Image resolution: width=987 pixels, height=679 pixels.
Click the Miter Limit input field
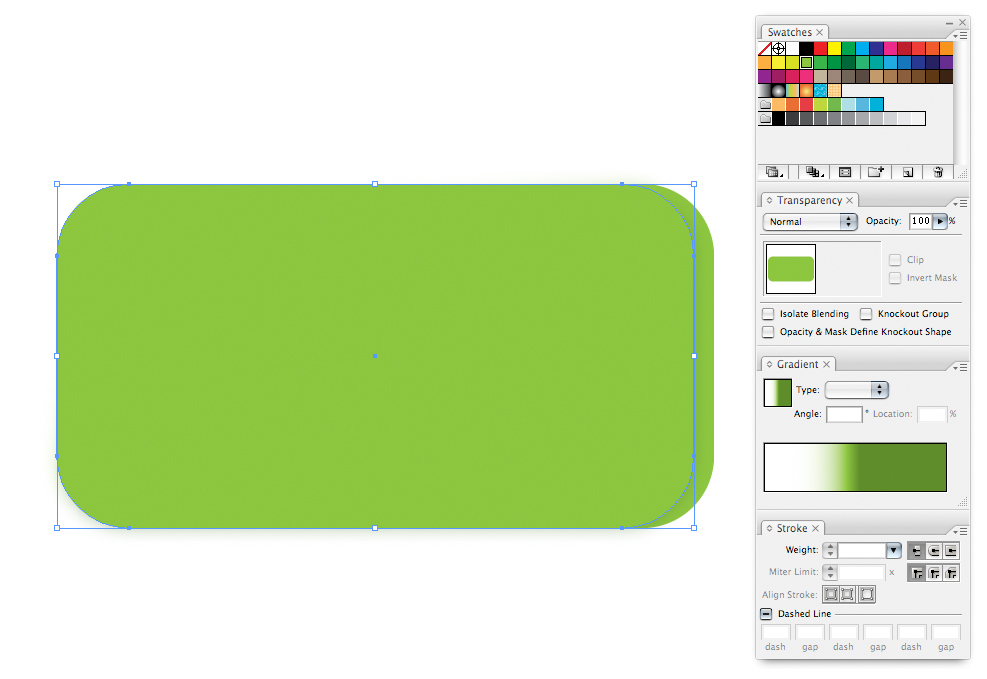[x=862, y=572]
